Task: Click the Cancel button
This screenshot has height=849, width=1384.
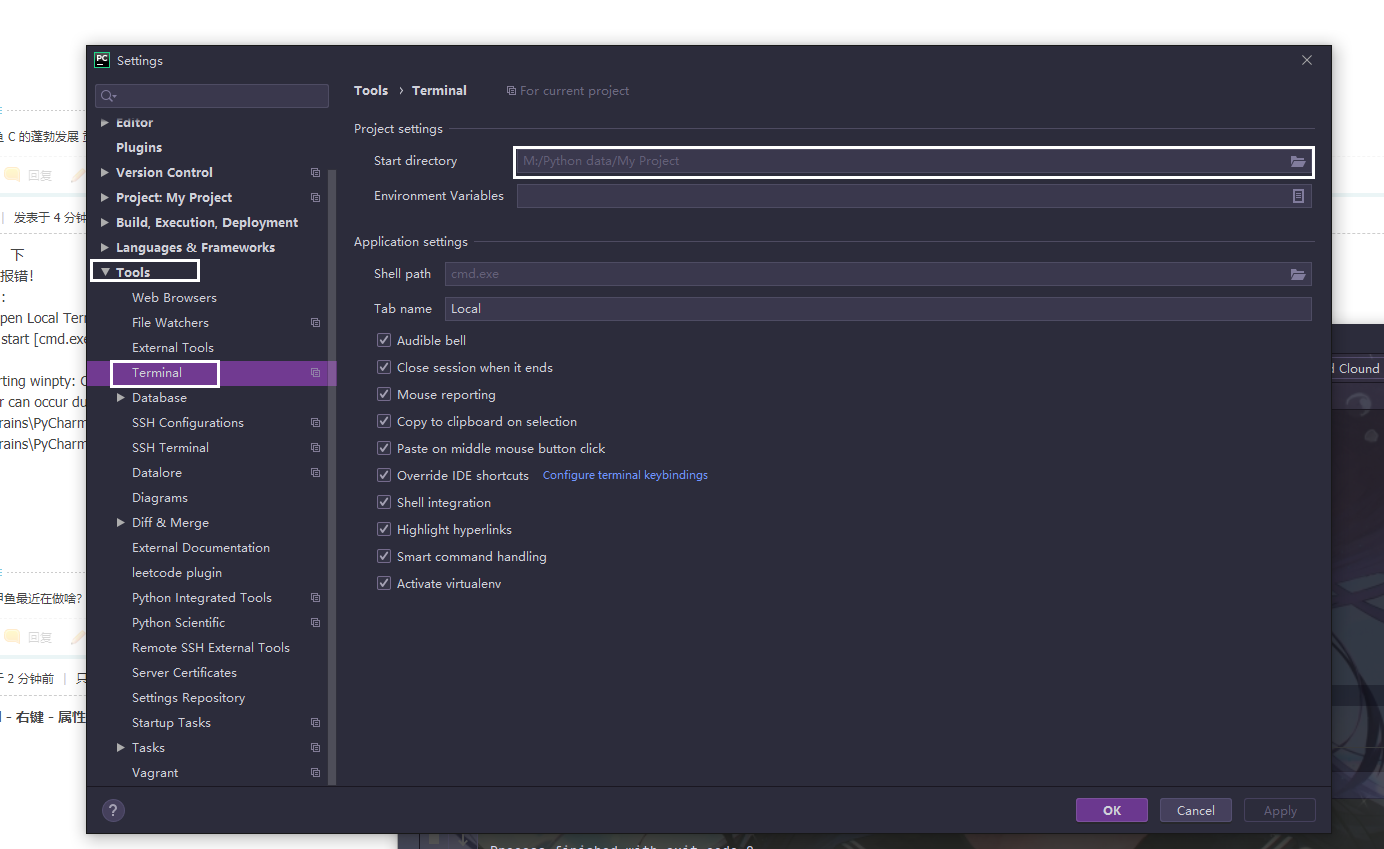Action: [1196, 811]
